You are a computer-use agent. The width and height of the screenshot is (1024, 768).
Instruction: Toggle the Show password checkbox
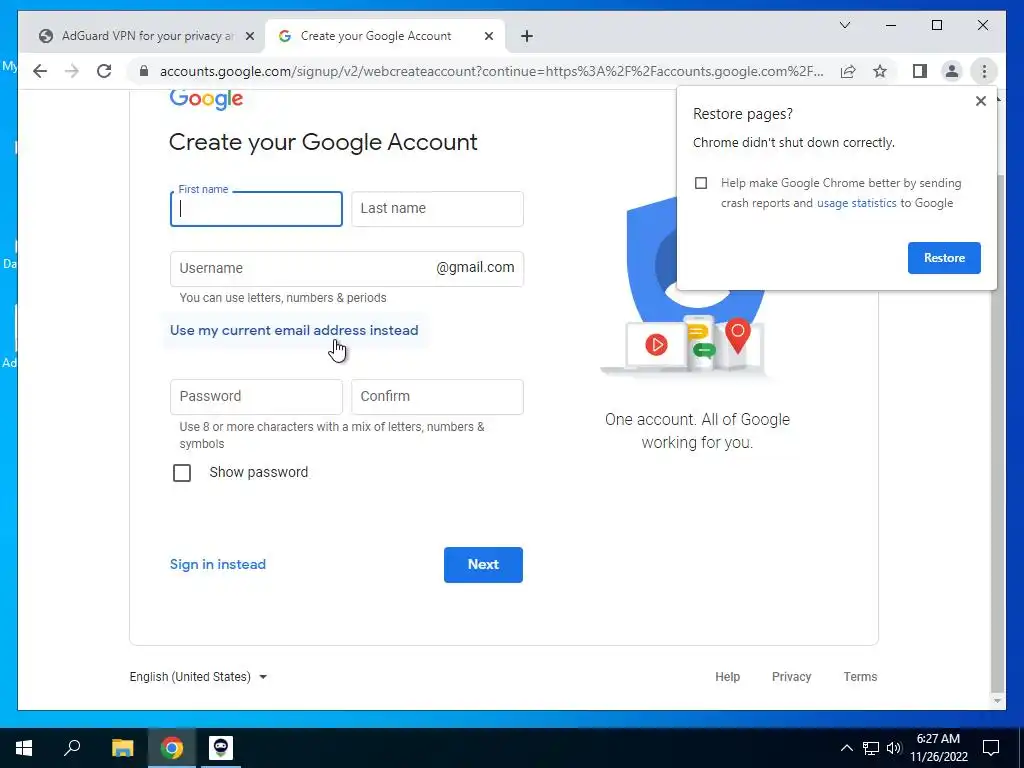[182, 473]
